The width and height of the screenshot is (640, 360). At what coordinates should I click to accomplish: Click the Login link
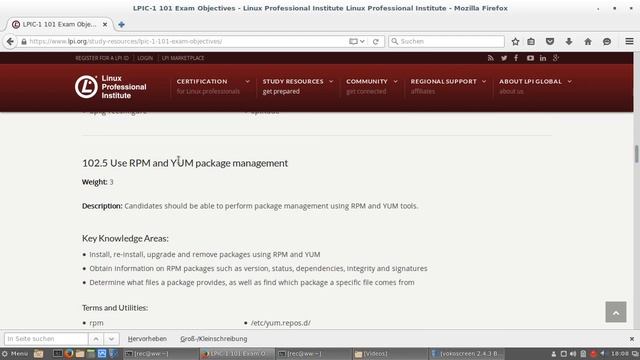145,58
